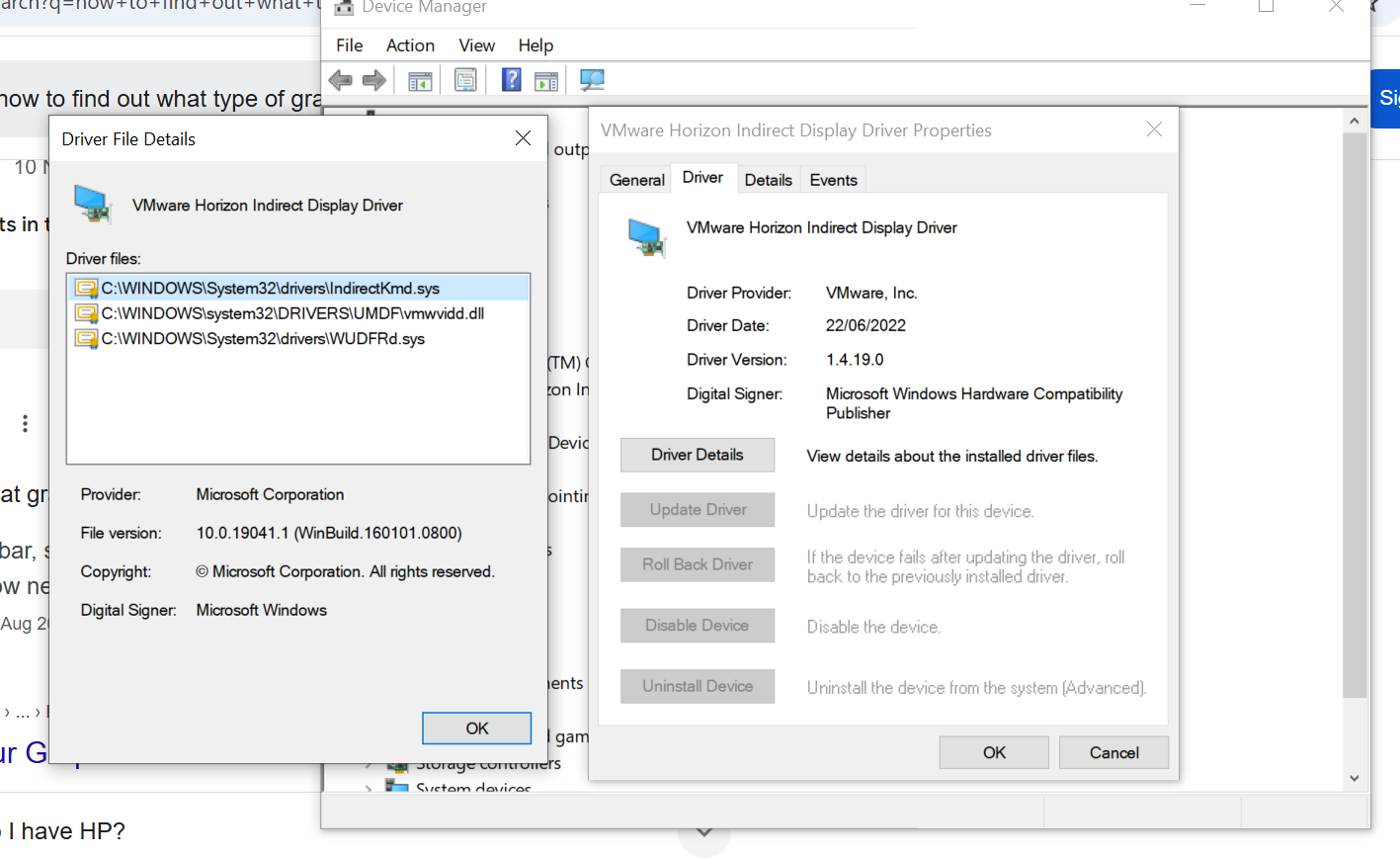Open the View menu in Device Manager
This screenshot has width=1400, height=859.
tap(476, 45)
